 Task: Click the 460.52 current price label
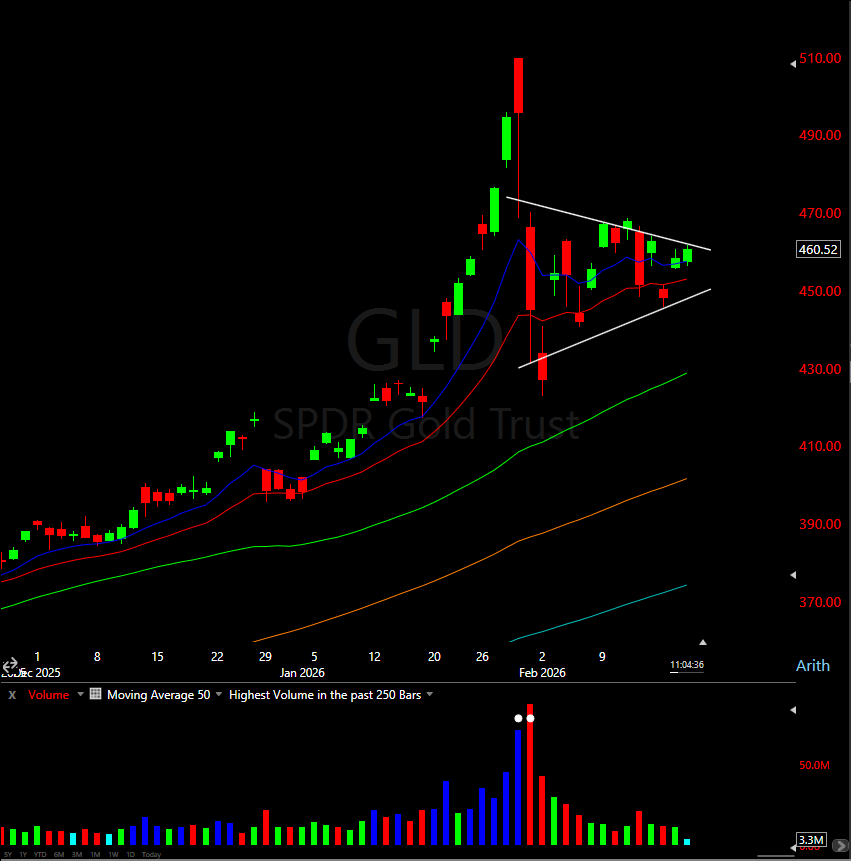click(x=818, y=249)
